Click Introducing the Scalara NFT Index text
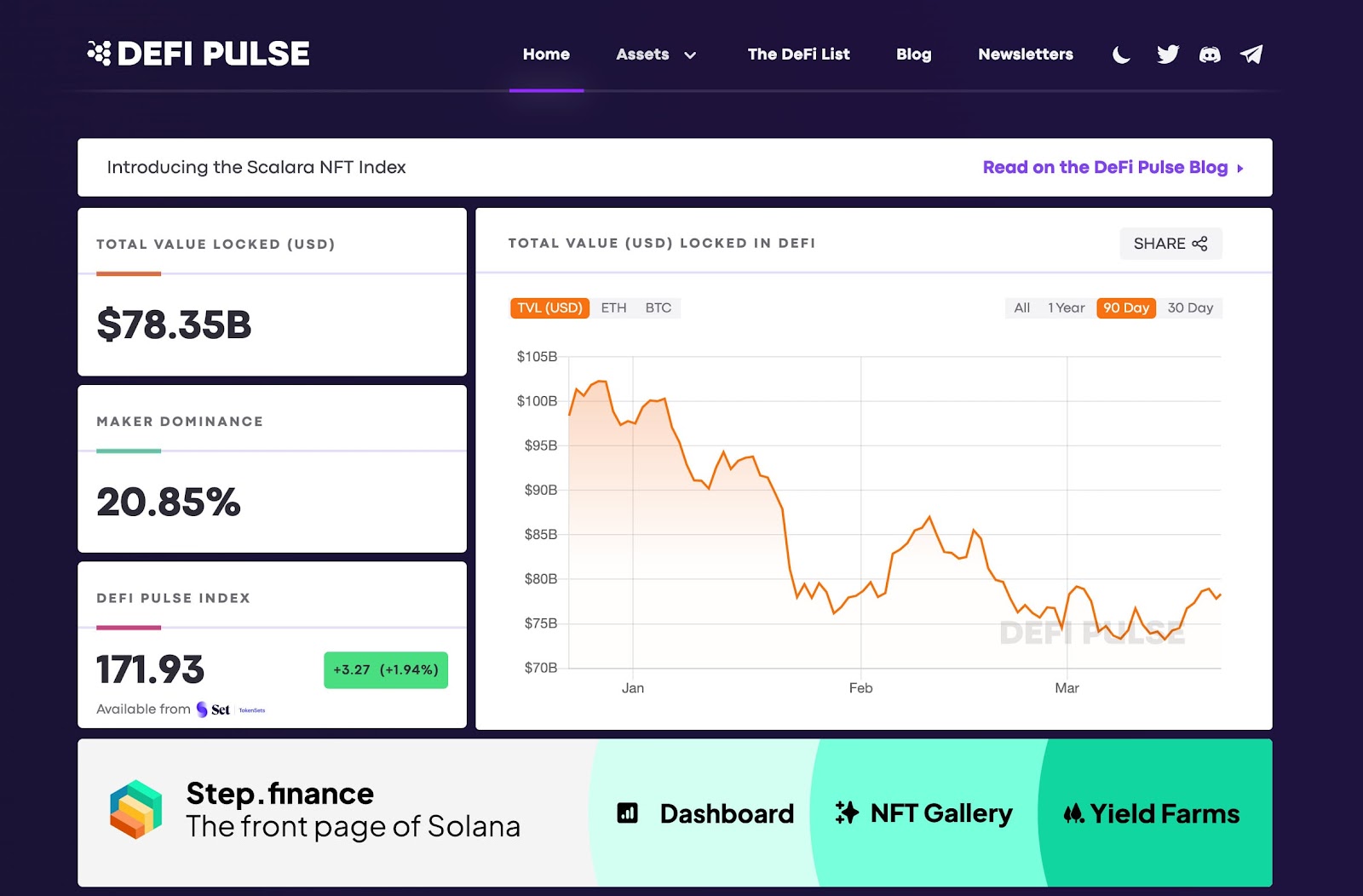This screenshot has height=896, width=1363. tap(256, 167)
